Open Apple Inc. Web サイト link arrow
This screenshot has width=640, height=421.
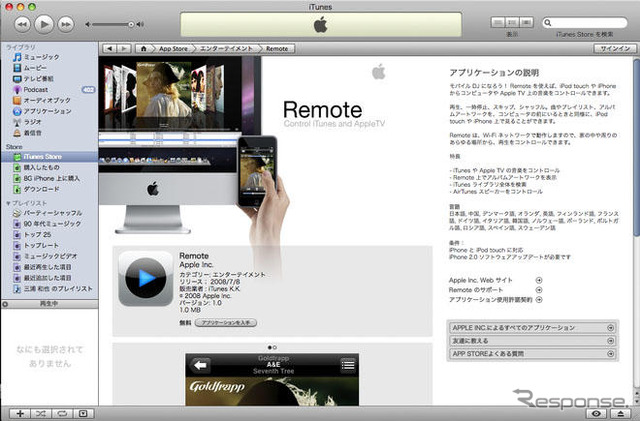click(539, 280)
